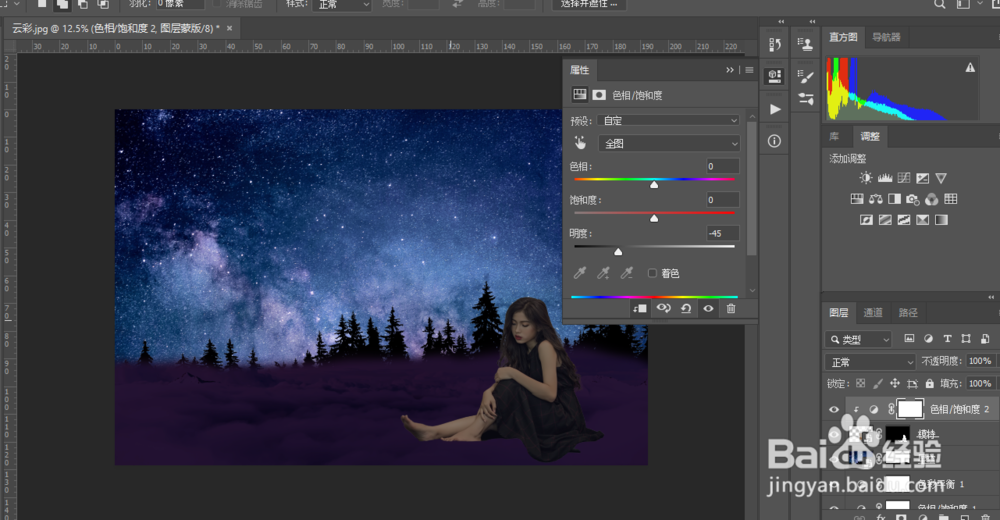
Task: Click the Lightness slider handle
Action: [x=618, y=252]
